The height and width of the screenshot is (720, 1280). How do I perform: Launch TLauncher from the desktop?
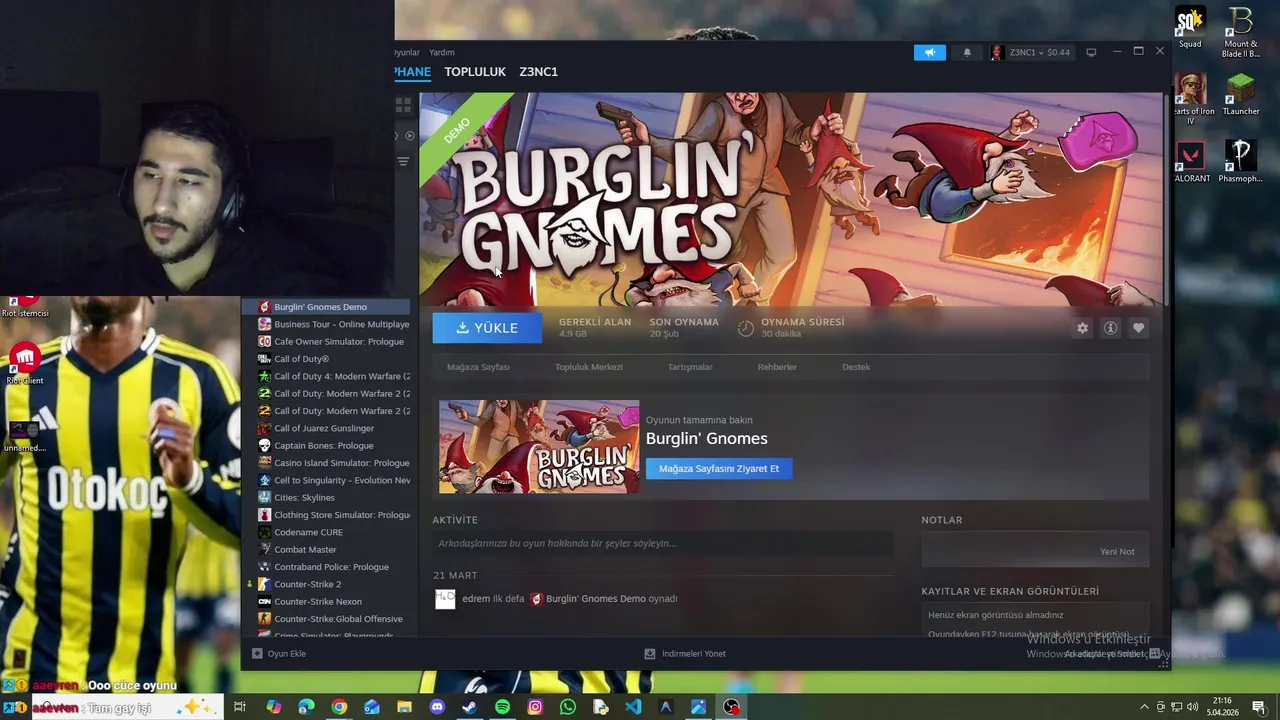[1241, 95]
